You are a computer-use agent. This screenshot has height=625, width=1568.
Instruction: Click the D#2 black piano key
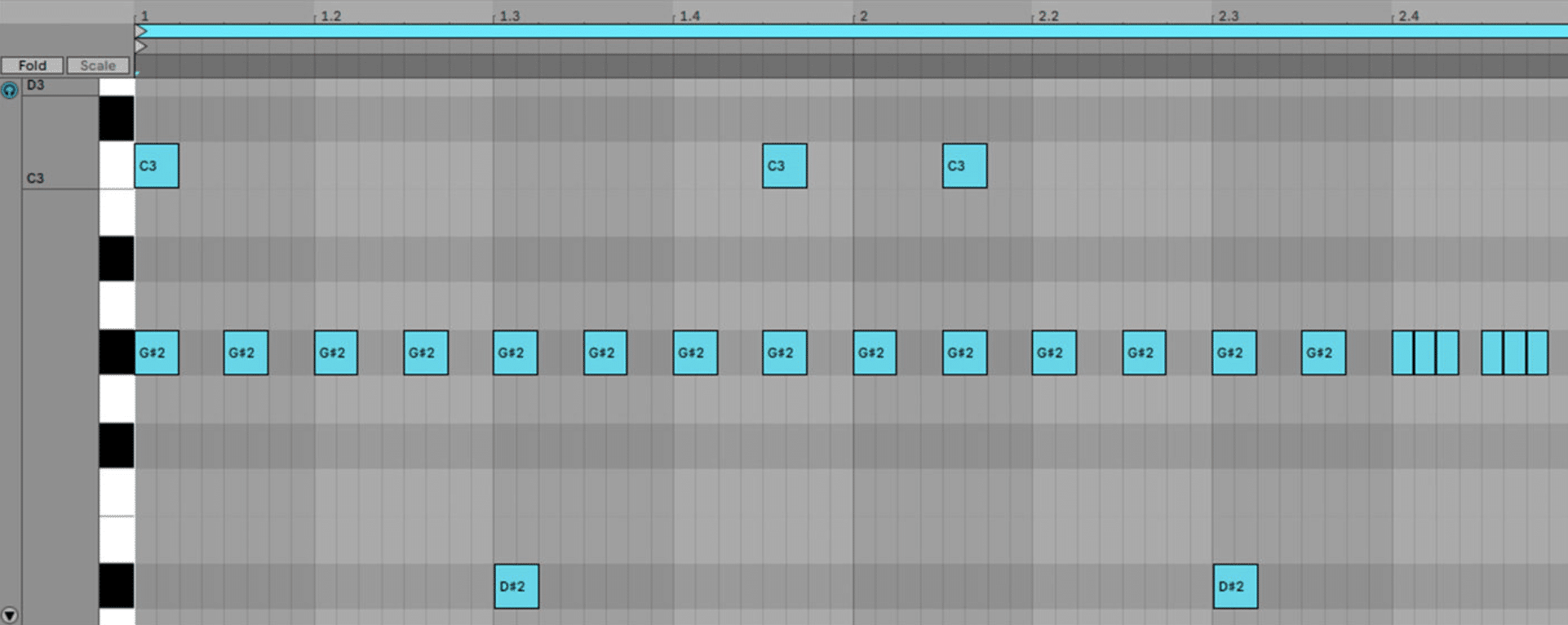(x=117, y=586)
